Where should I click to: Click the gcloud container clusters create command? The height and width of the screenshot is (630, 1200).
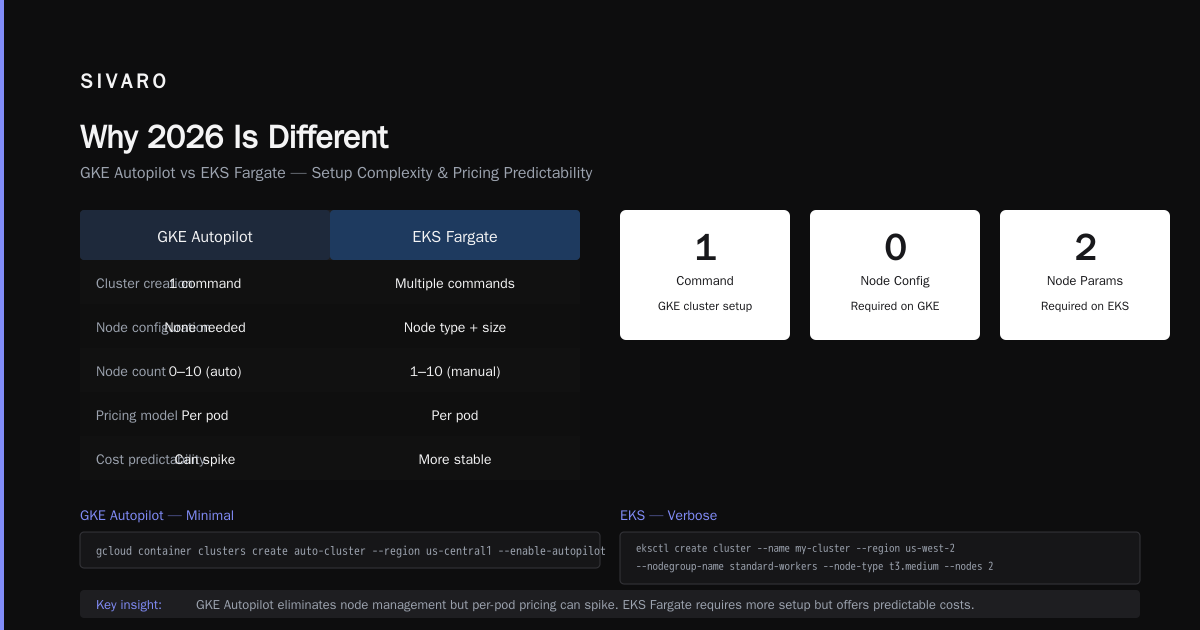click(x=351, y=551)
